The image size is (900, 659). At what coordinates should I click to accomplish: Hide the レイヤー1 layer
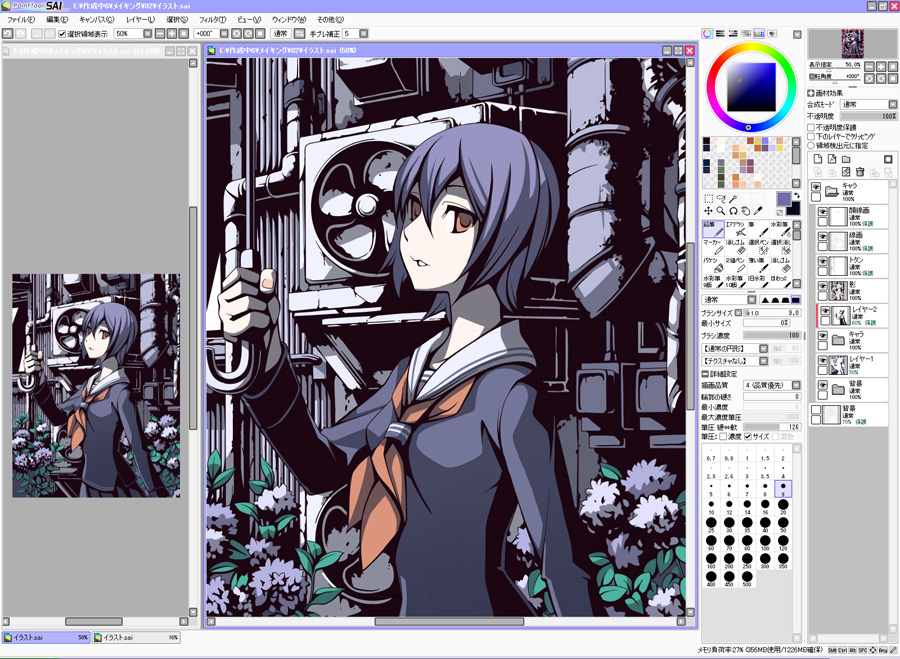(x=823, y=360)
